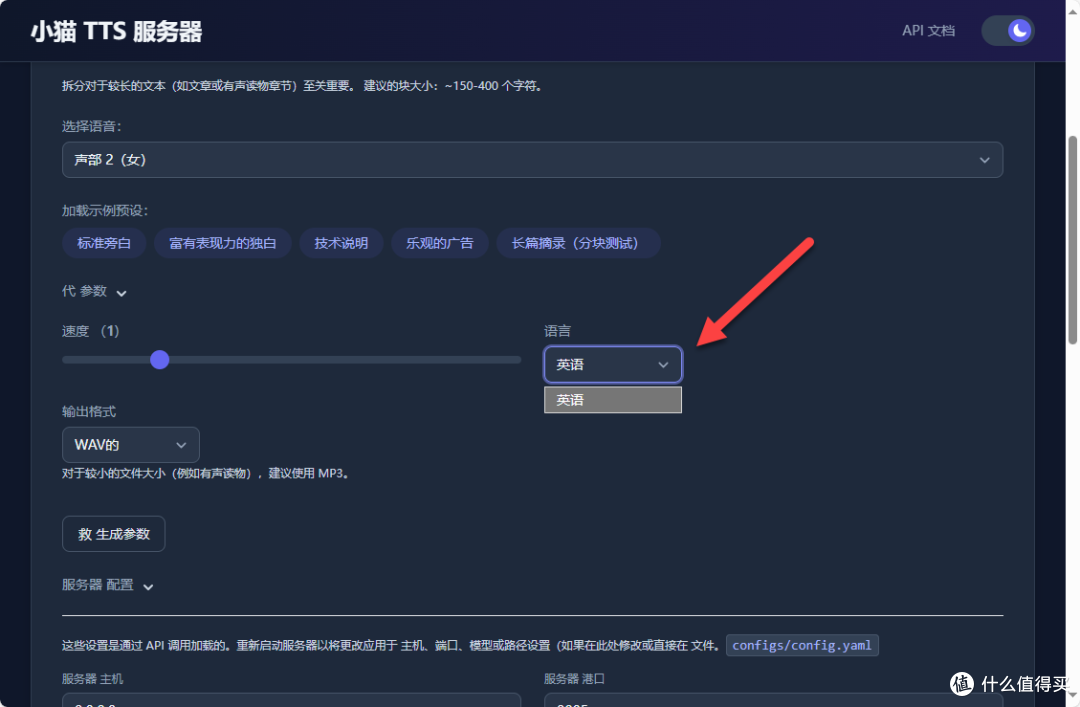Viewport: 1080px width, 707px height.
Task: Click the chevron icon next to 代 参数
Action: click(x=121, y=294)
